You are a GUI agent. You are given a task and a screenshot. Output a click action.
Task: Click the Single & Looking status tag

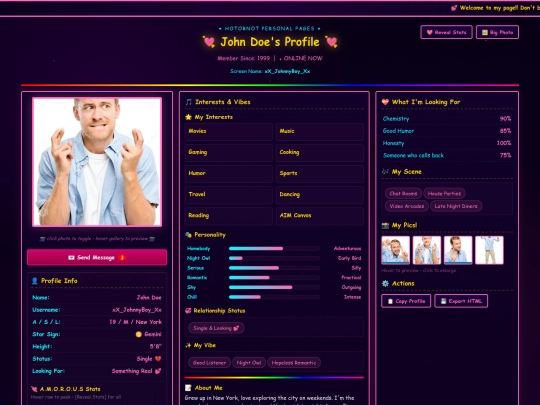click(216, 328)
